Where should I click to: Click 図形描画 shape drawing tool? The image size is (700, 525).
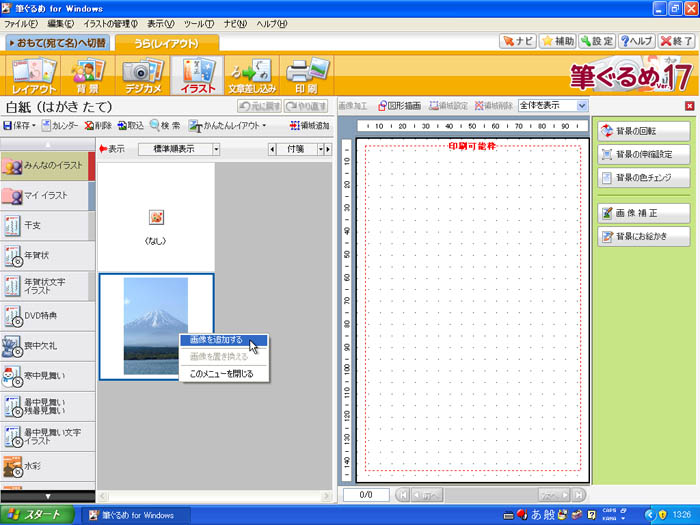(x=400, y=105)
